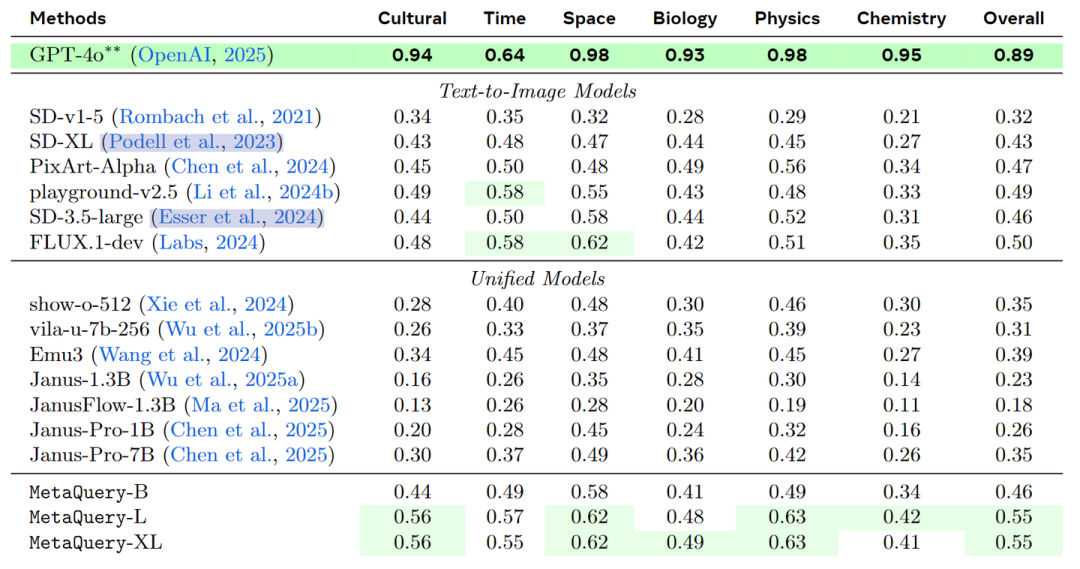Click the Text-to-Image Models section heading
Viewport: 1080px width, 569px height.
[x=537, y=92]
